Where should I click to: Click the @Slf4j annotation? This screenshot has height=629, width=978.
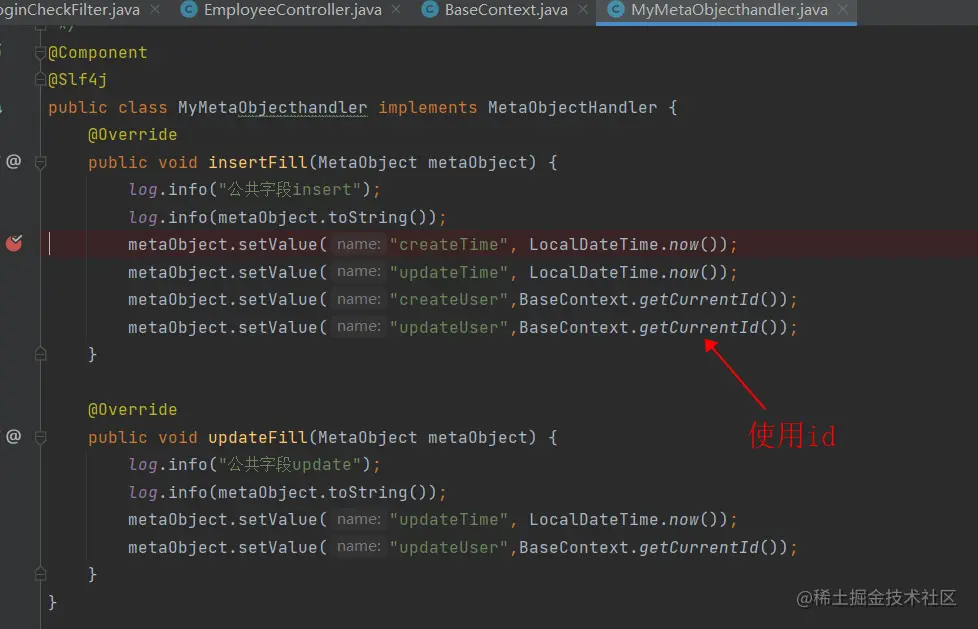click(x=78, y=80)
